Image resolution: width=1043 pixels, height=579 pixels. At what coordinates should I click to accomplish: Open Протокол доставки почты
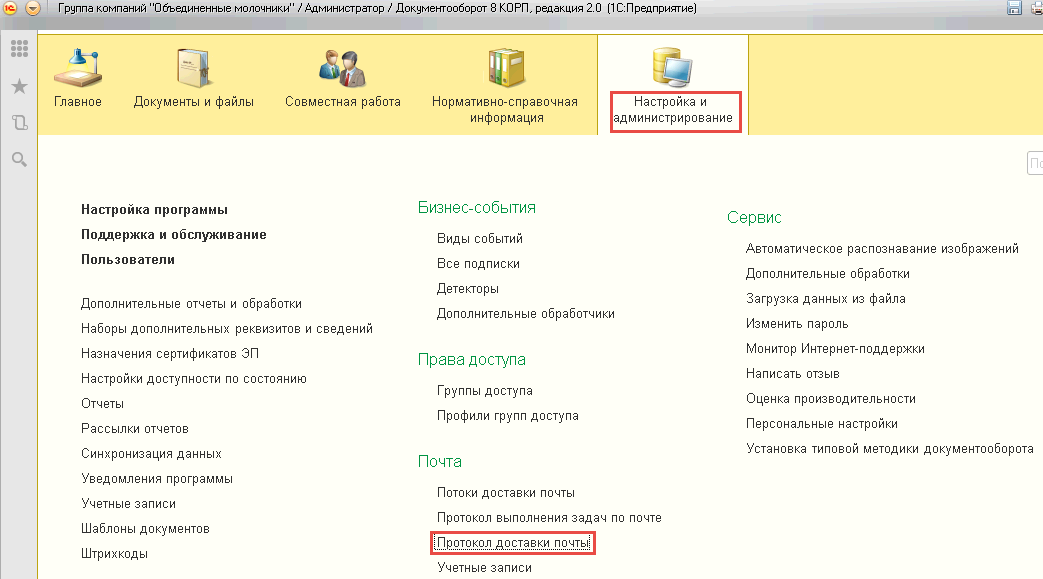point(513,543)
